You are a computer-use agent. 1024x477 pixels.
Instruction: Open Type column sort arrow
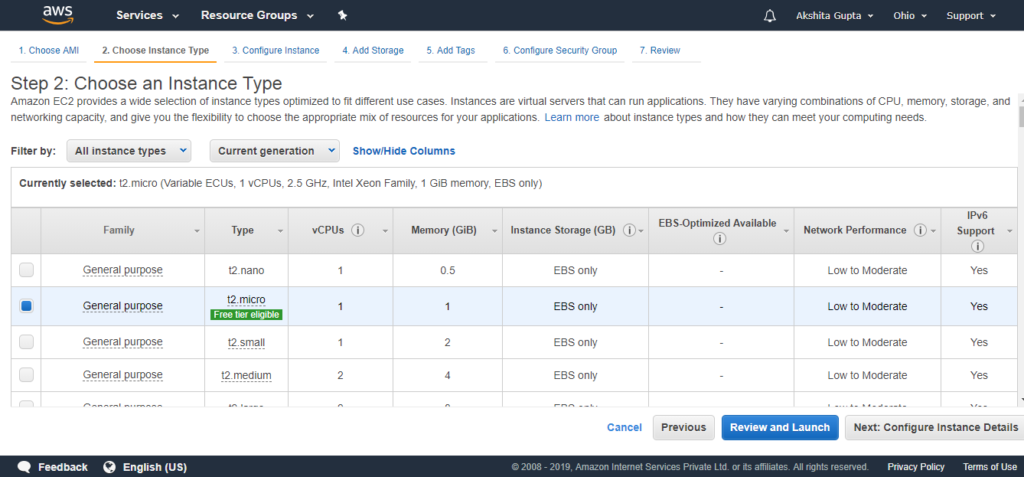[281, 231]
